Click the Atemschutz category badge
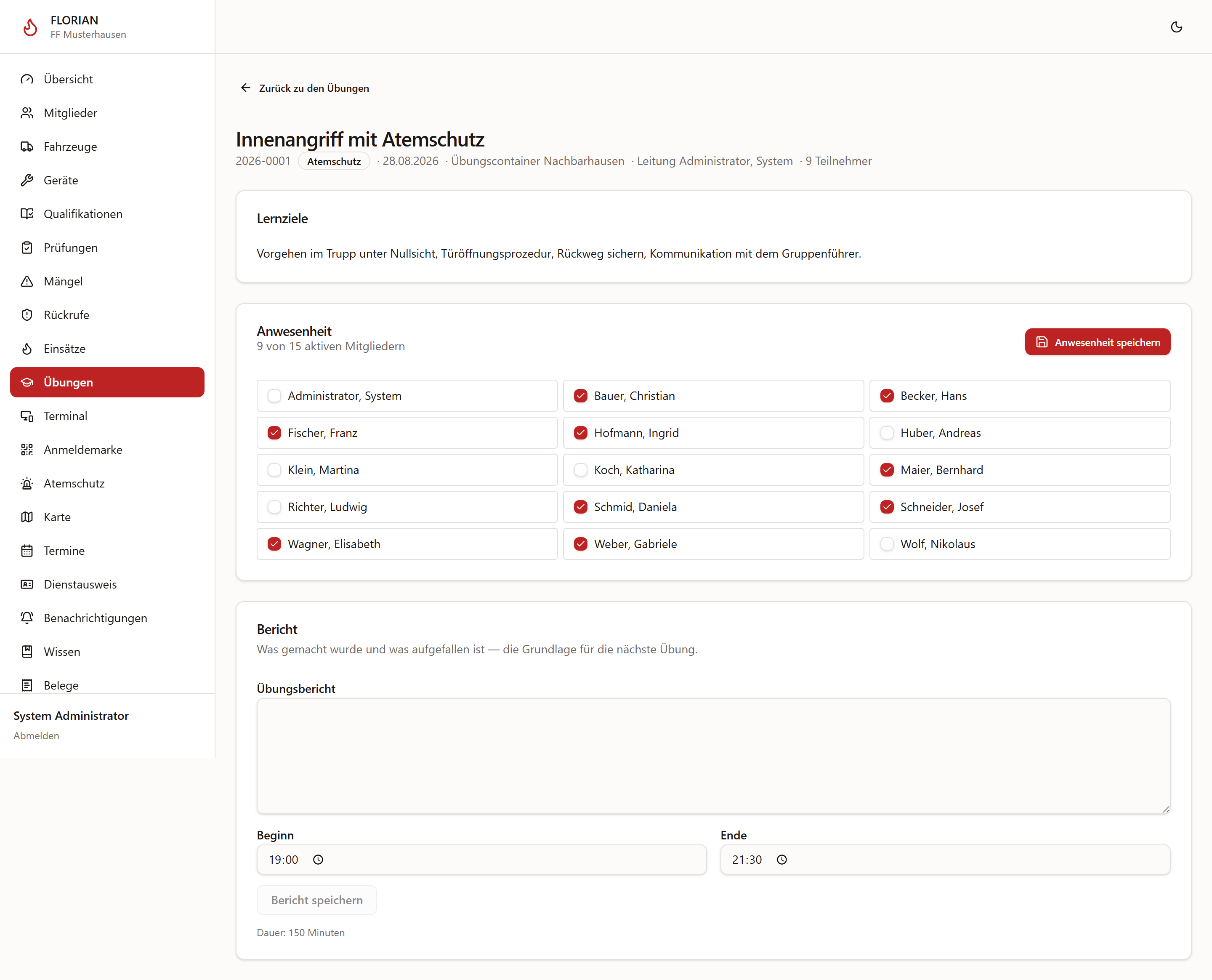1212x980 pixels. coord(334,162)
